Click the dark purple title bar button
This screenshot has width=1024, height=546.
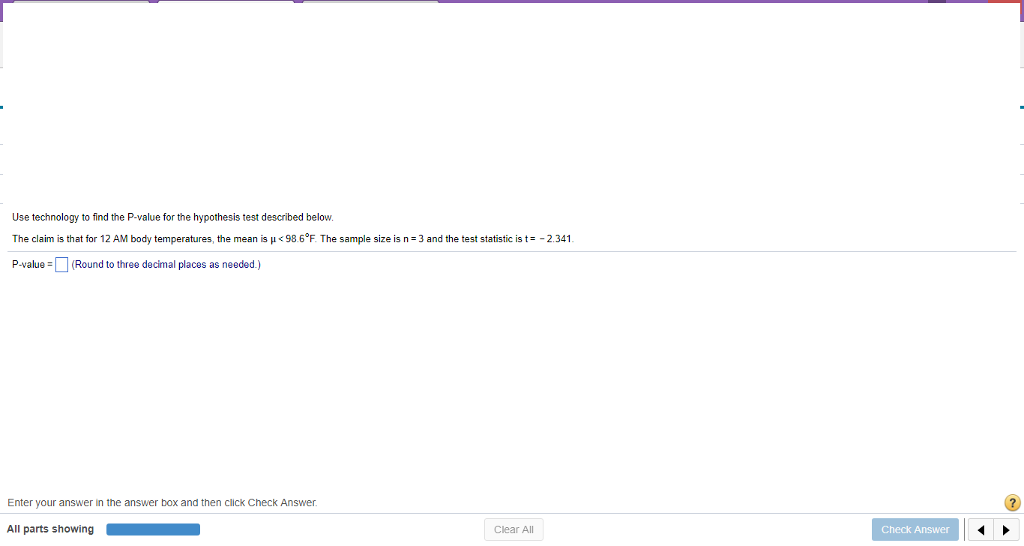tap(936, 1)
